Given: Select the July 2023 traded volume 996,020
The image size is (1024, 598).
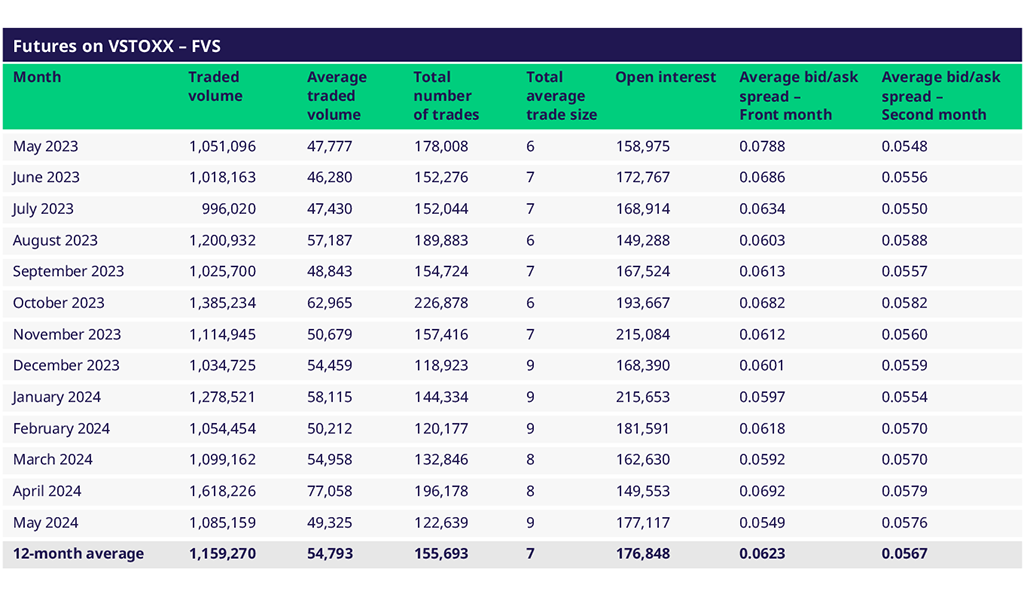Looking at the screenshot, I should [x=227, y=209].
